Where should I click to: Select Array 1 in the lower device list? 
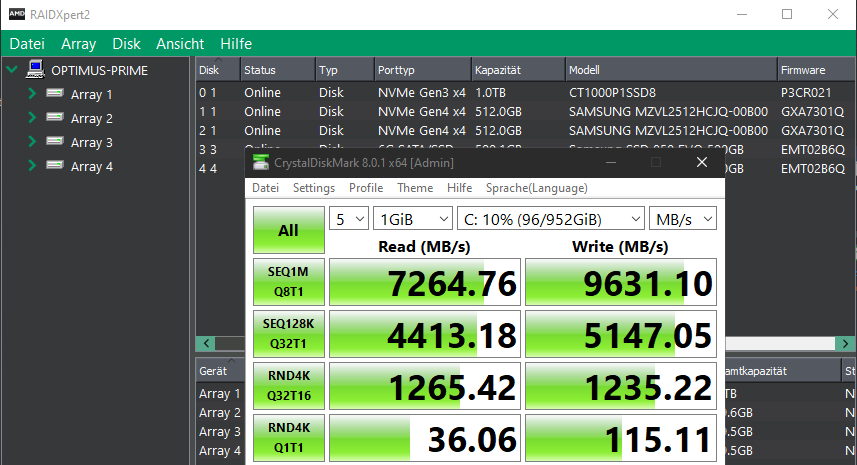220,393
